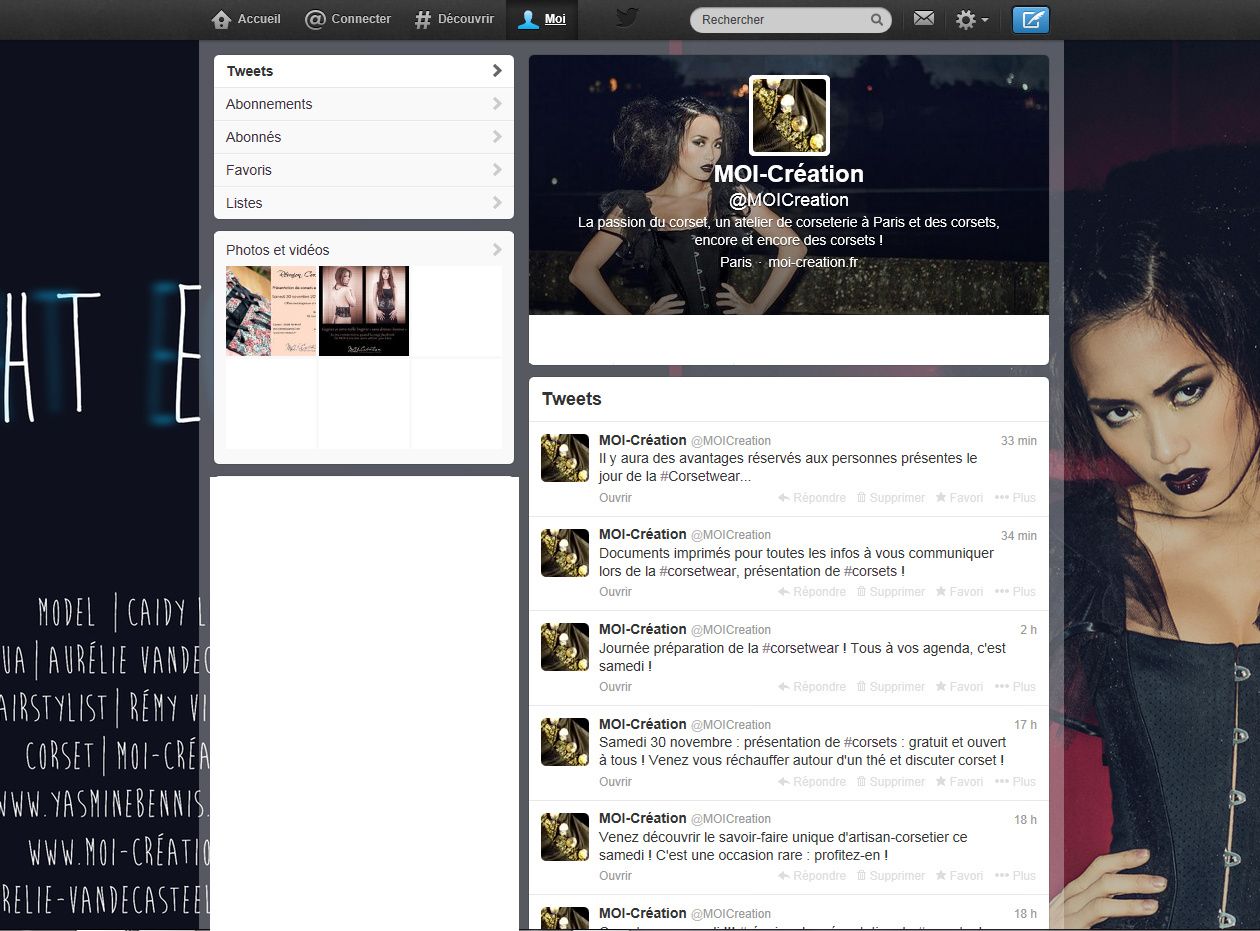Open Plus options on the 17 h tweet
This screenshot has height=931, width=1260.
point(1016,782)
